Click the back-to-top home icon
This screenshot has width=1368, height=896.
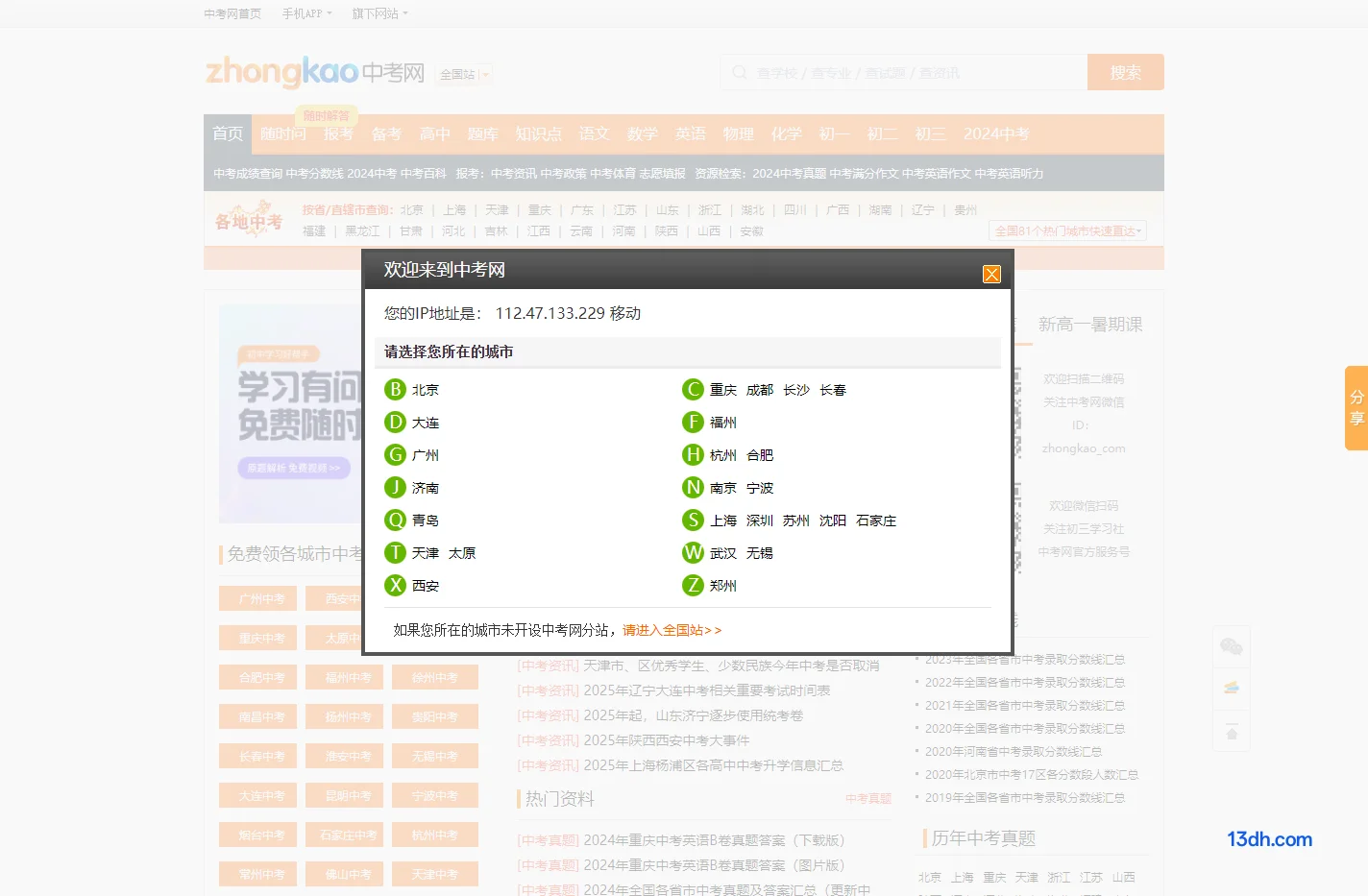coord(1232,733)
